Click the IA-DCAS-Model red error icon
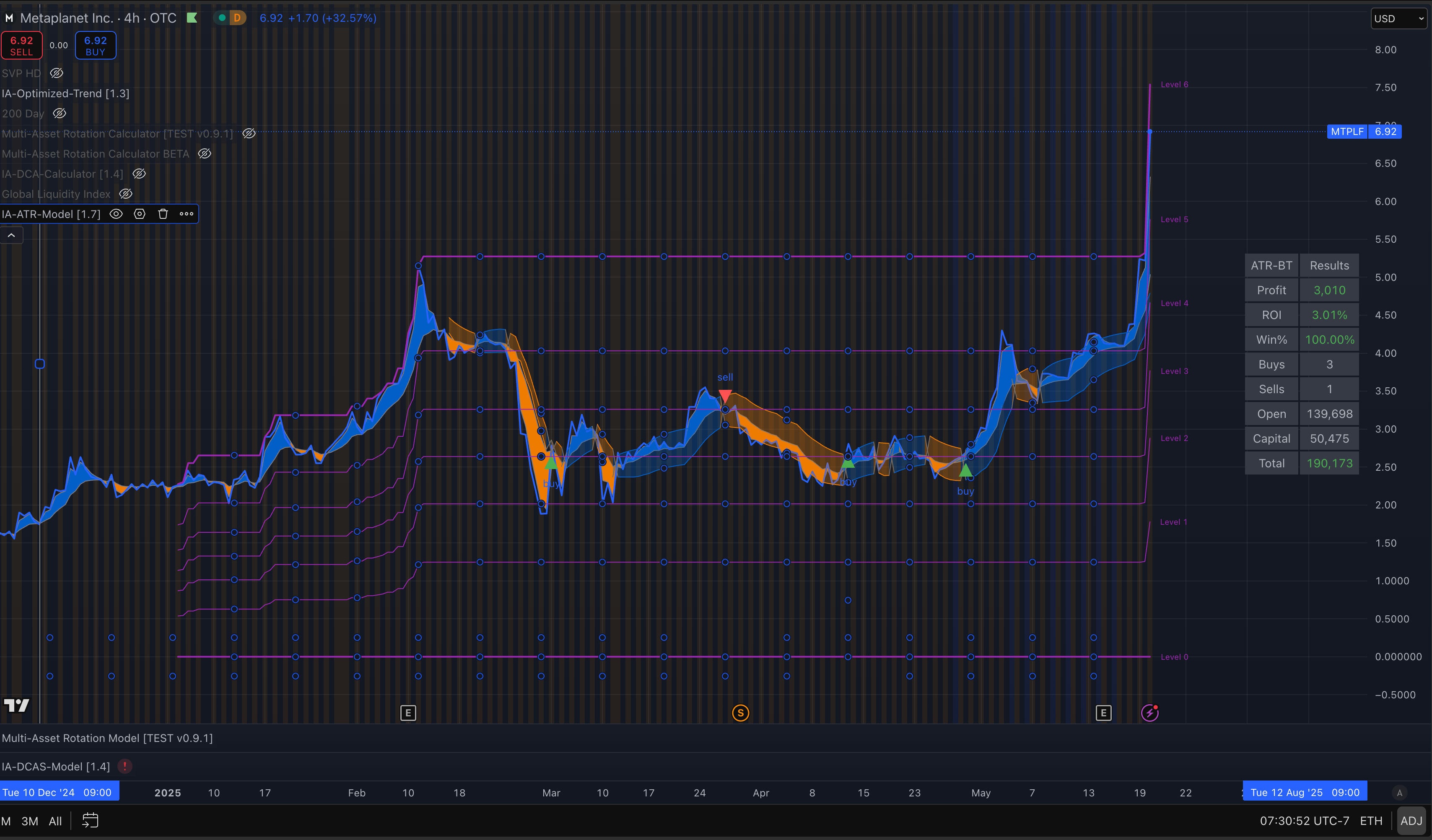 pos(125,766)
